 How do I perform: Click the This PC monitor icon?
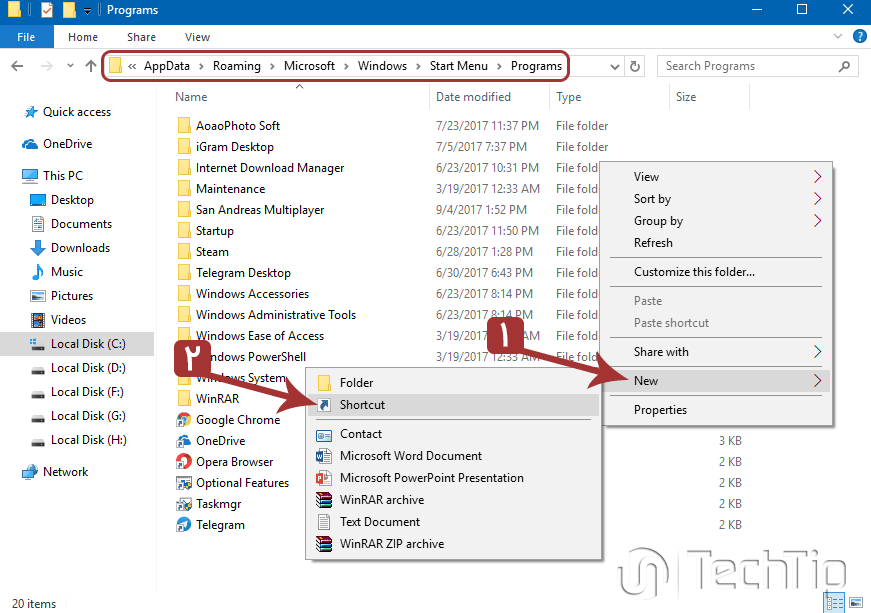(30, 176)
